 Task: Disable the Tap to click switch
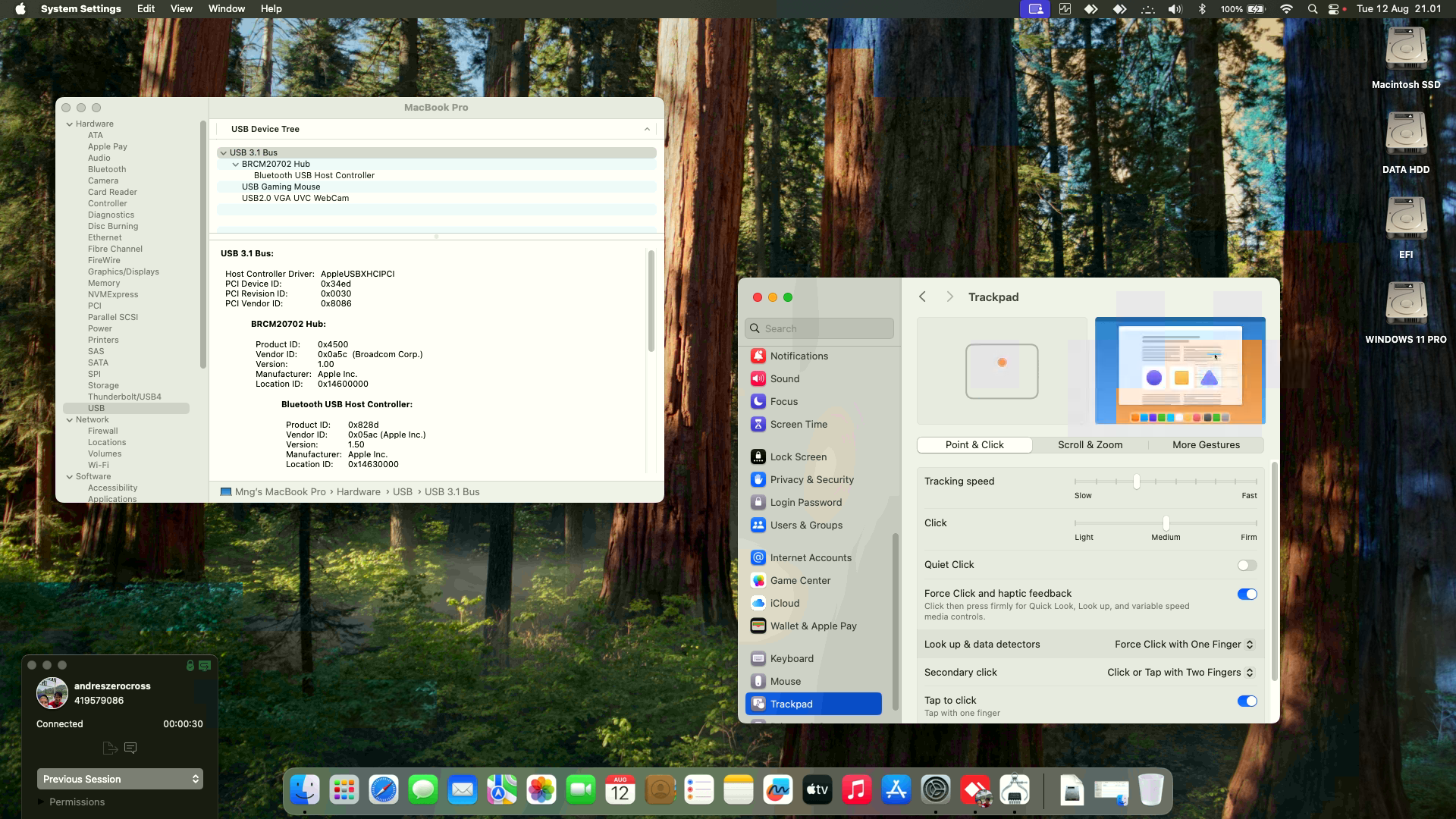tap(1247, 701)
